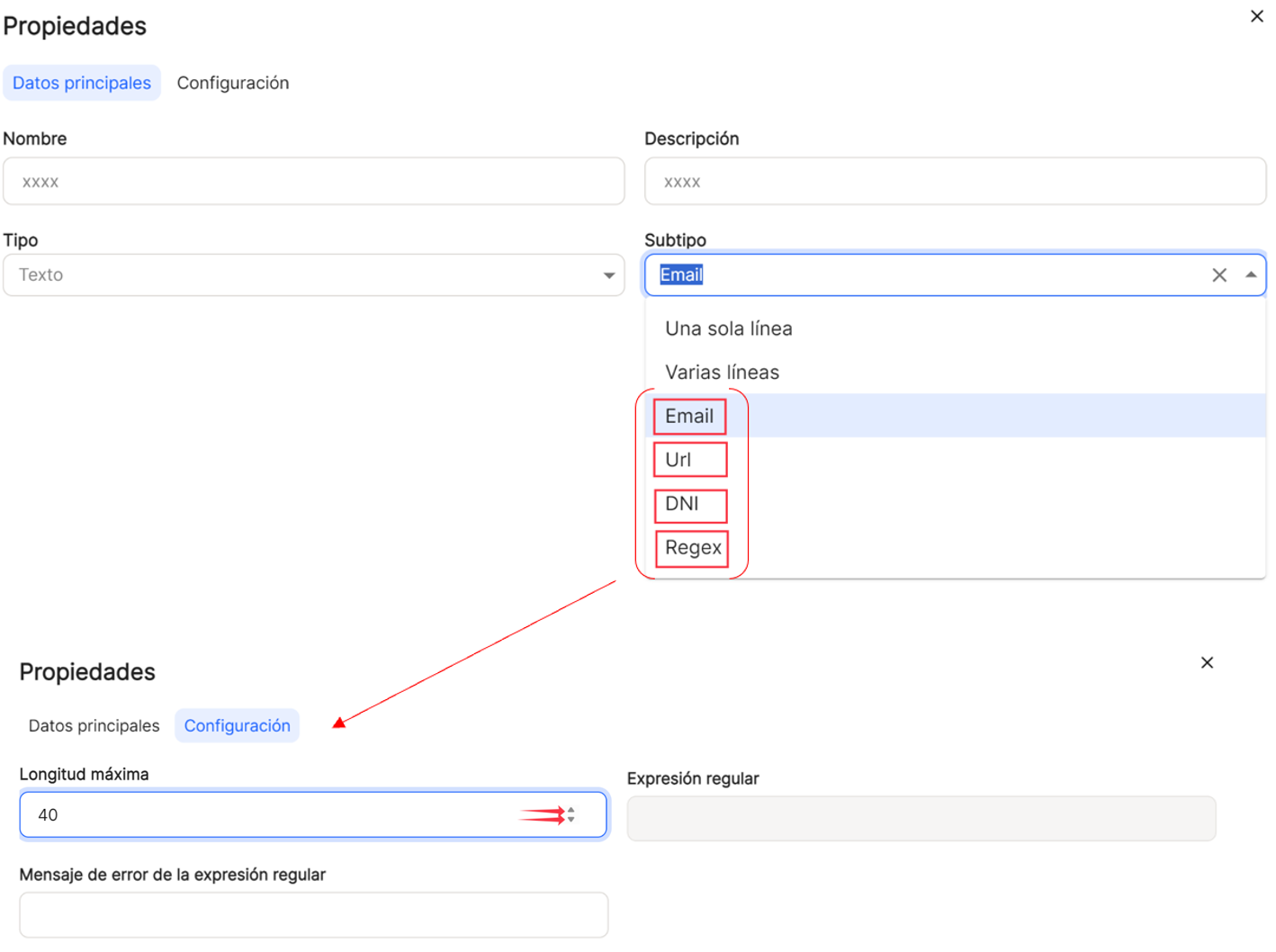Click the Descripción input field
The width and height of the screenshot is (1276, 952).
pyautogui.click(x=955, y=182)
